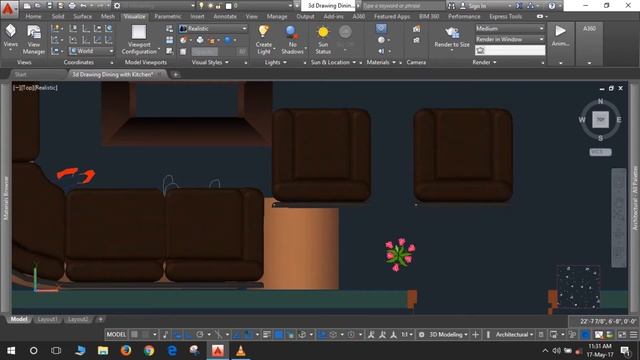
Task: Open the World UCS dropdown
Action: (91, 51)
